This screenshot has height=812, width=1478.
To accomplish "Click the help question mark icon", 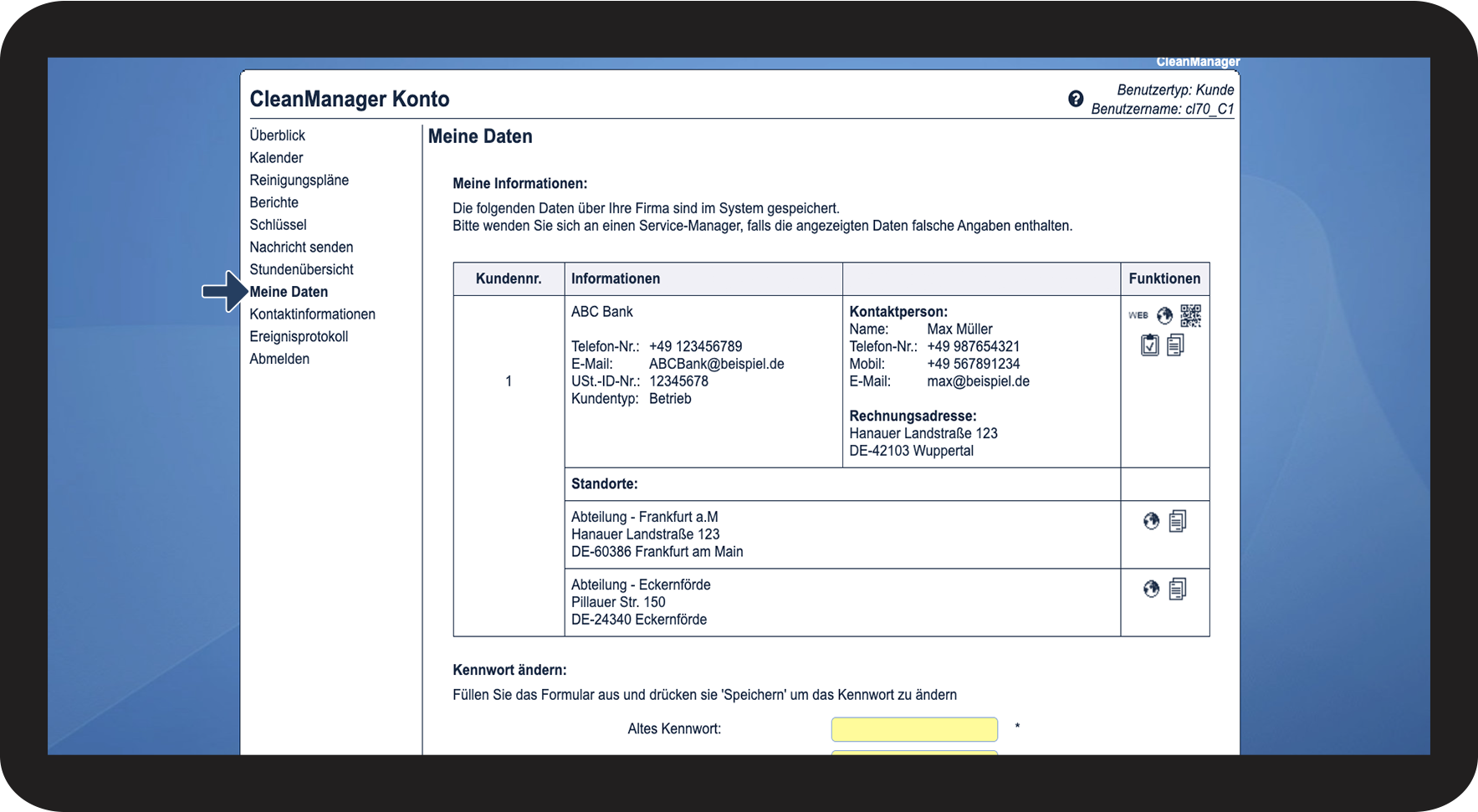I will click(x=1076, y=99).
